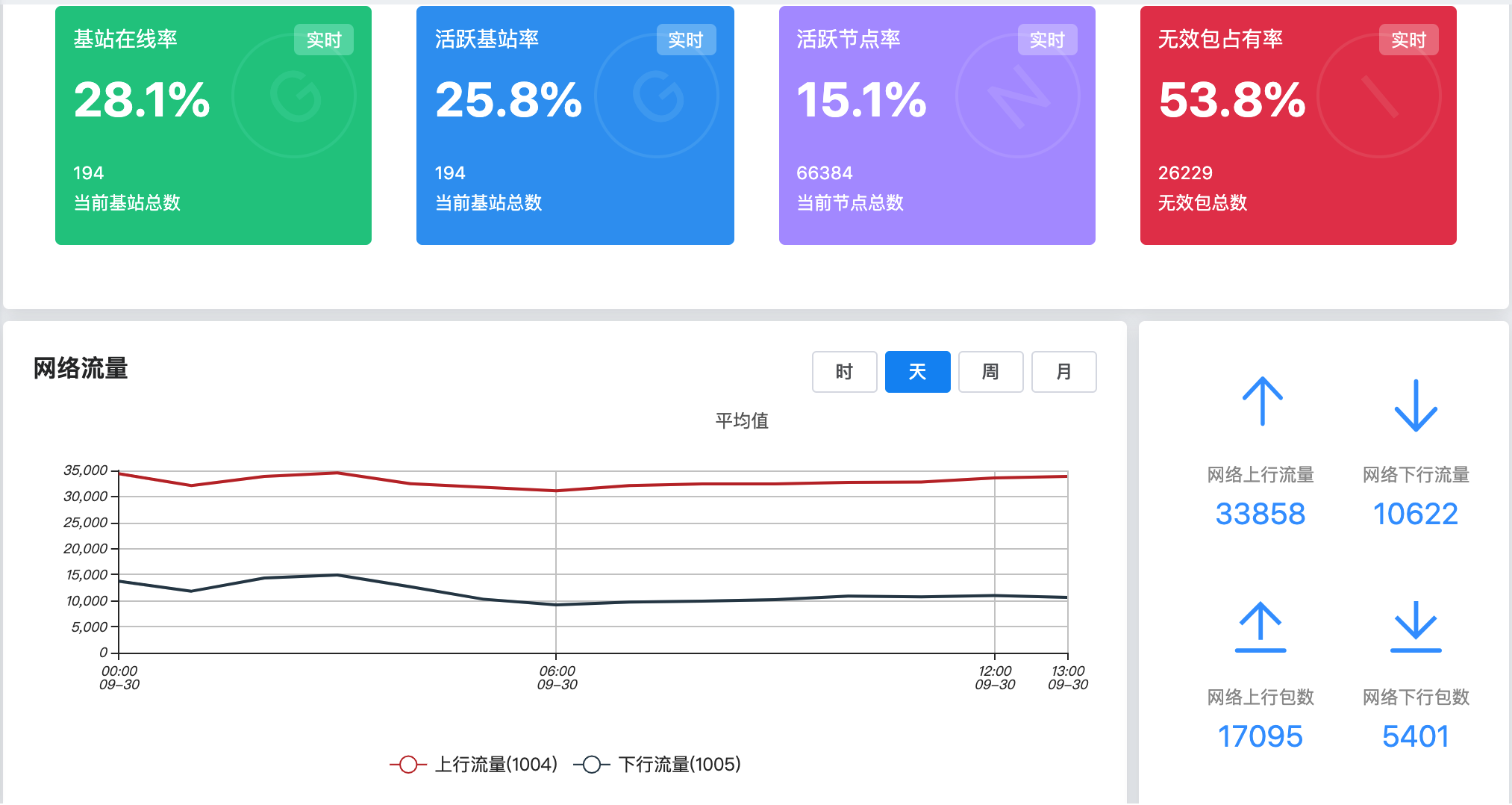Click the 06:00 09-30 axis label
Viewport: 1512px width, 805px height.
coord(557,677)
